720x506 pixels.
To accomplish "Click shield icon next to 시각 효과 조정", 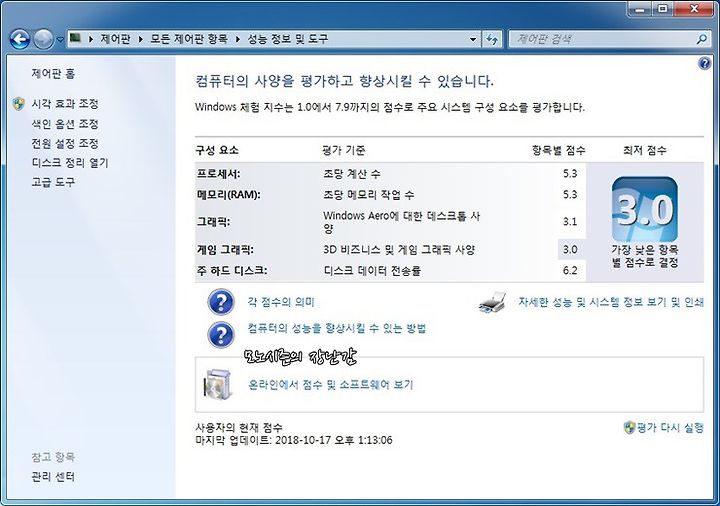I will tap(18, 104).
